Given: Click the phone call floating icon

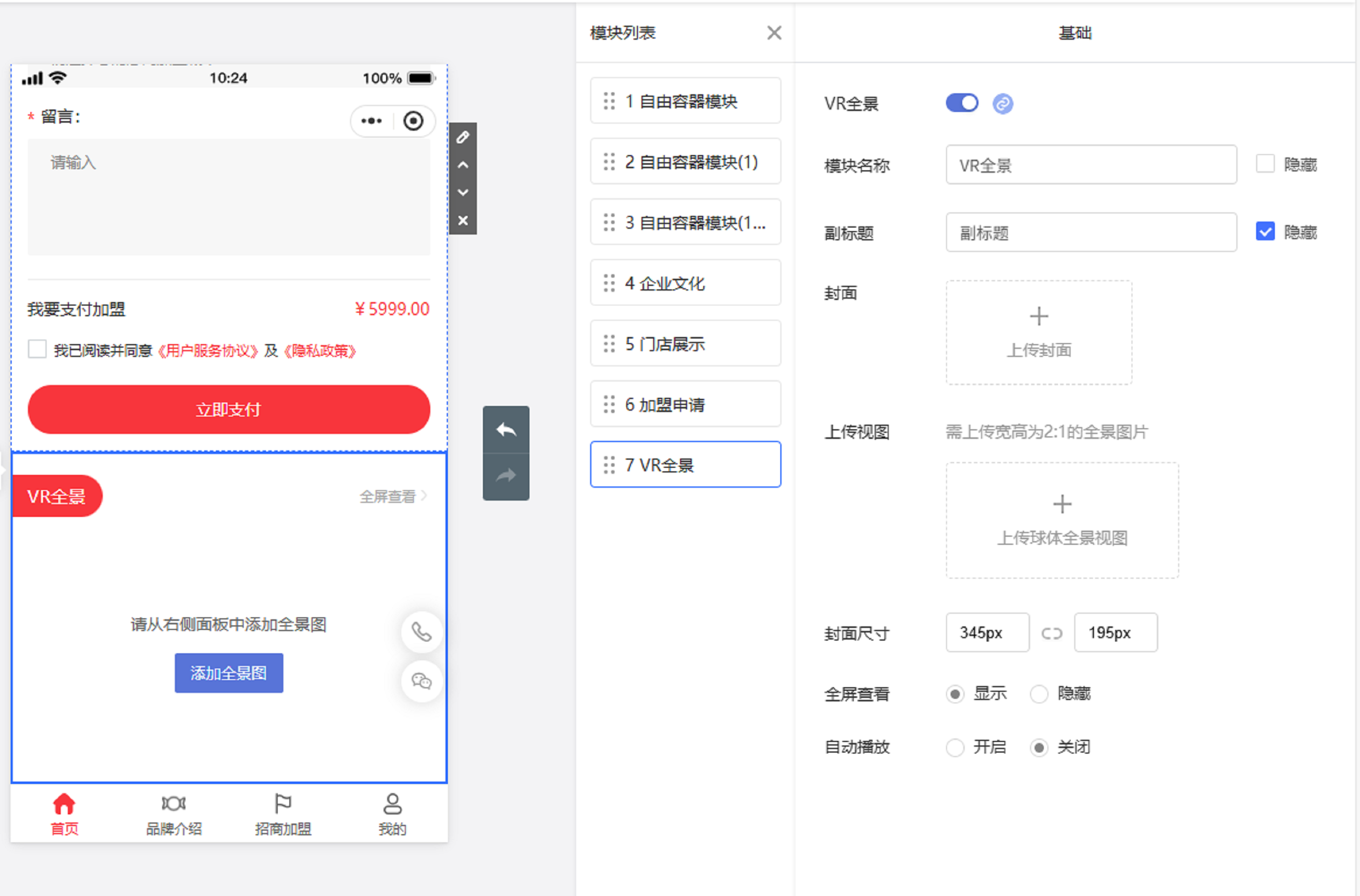Looking at the screenshot, I should tap(422, 632).
